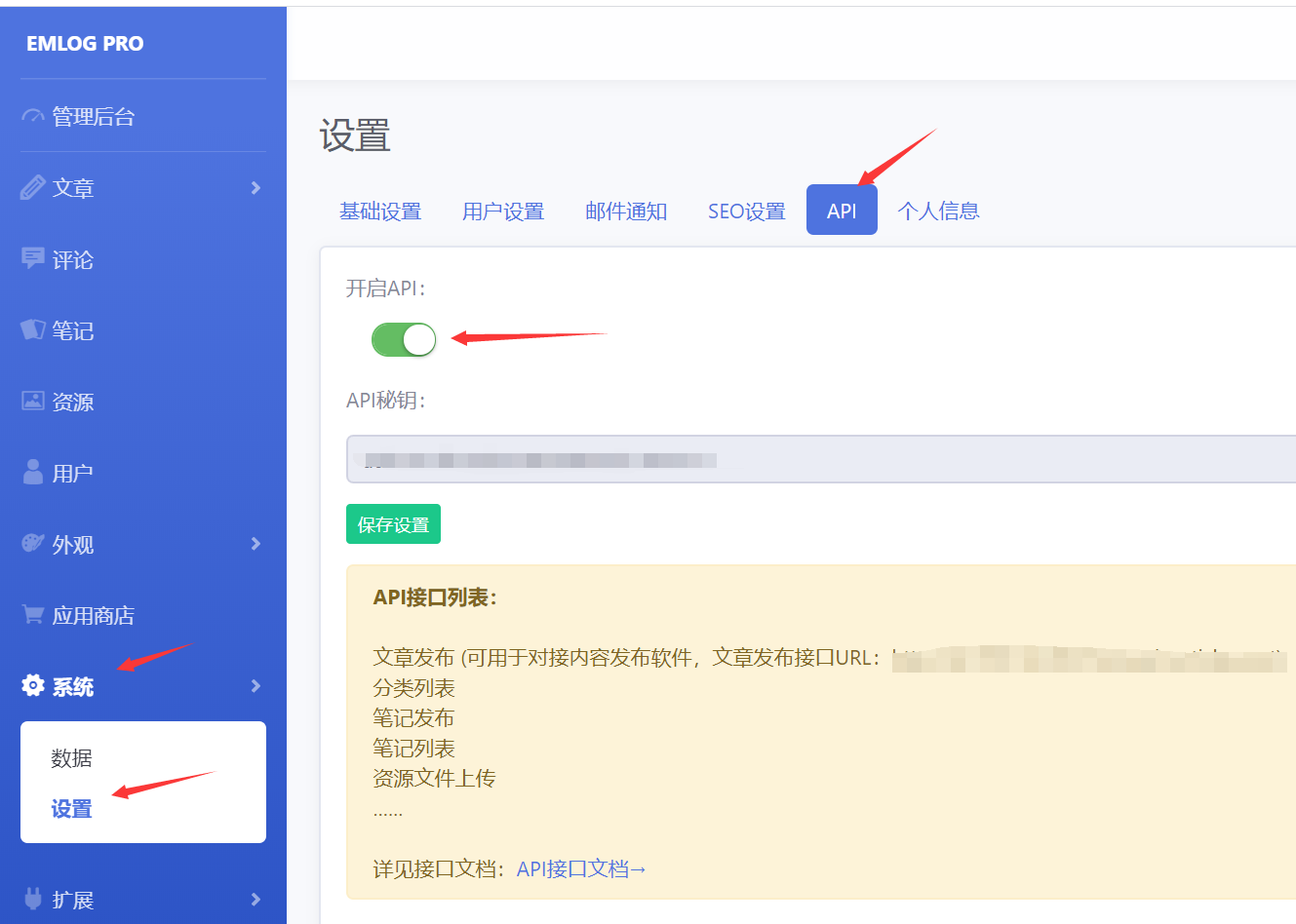
Task: Expand the 外观 menu chevron
Action: point(255,543)
